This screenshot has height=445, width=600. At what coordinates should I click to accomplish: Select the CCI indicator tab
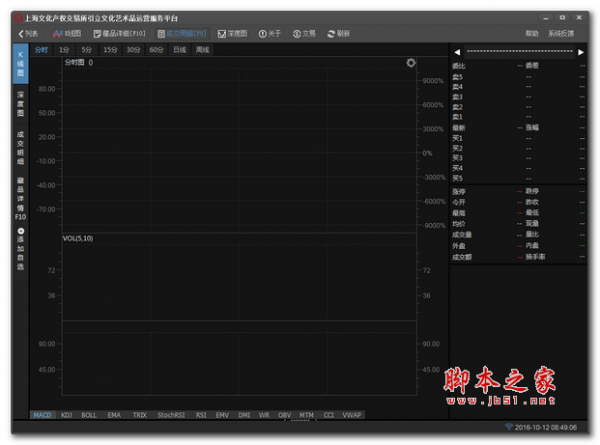pyautogui.click(x=329, y=415)
